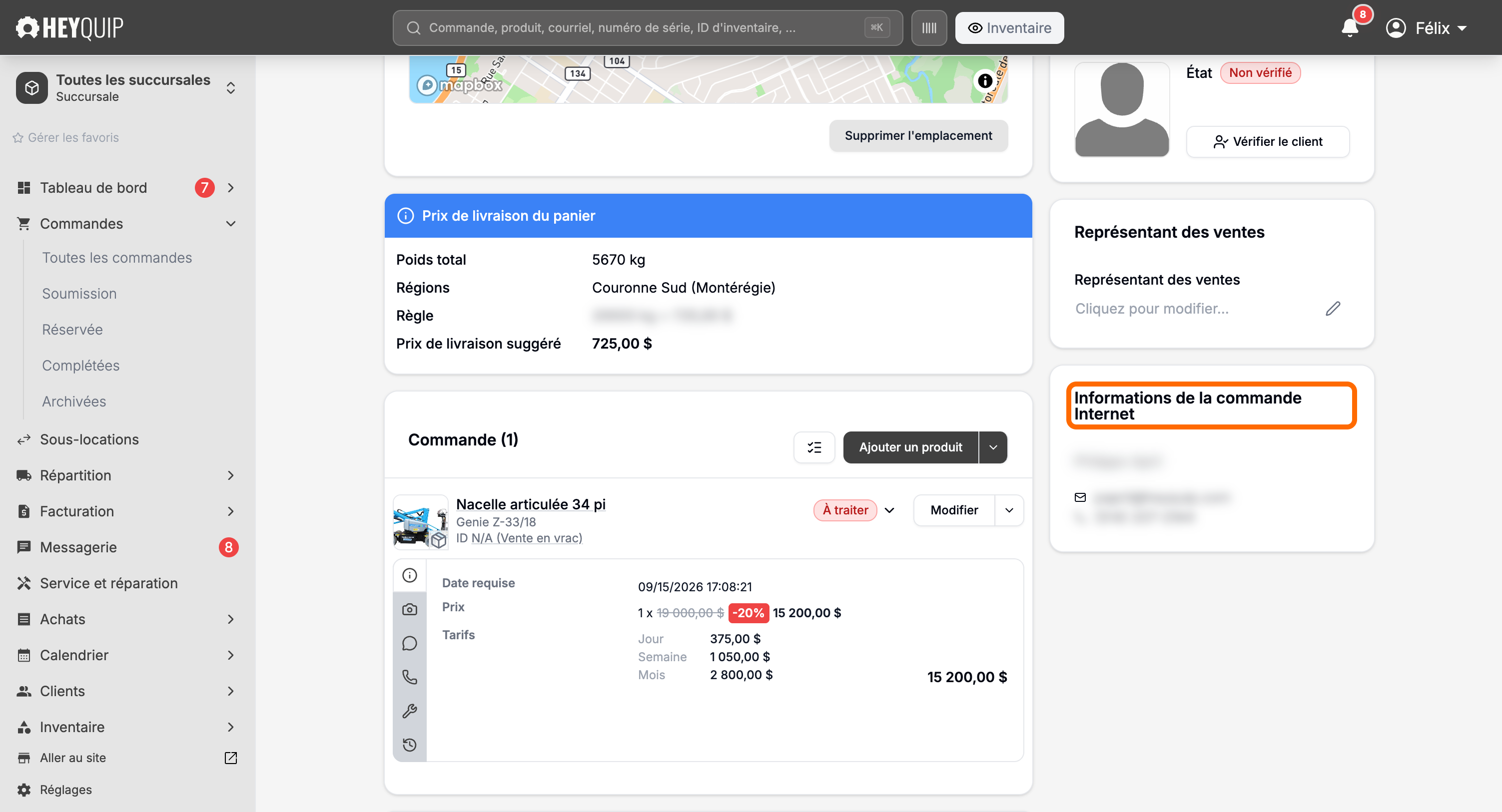The width and height of the screenshot is (1502, 812).
Task: Click the Nacelle product thumbnail
Action: (x=420, y=522)
